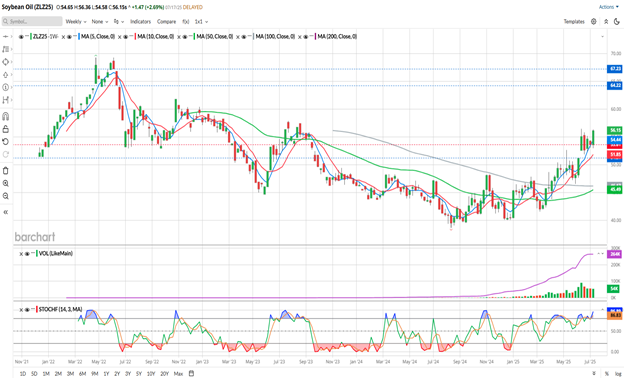The image size is (624, 378).
Task: Zoom out of chart
Action: coord(6,196)
